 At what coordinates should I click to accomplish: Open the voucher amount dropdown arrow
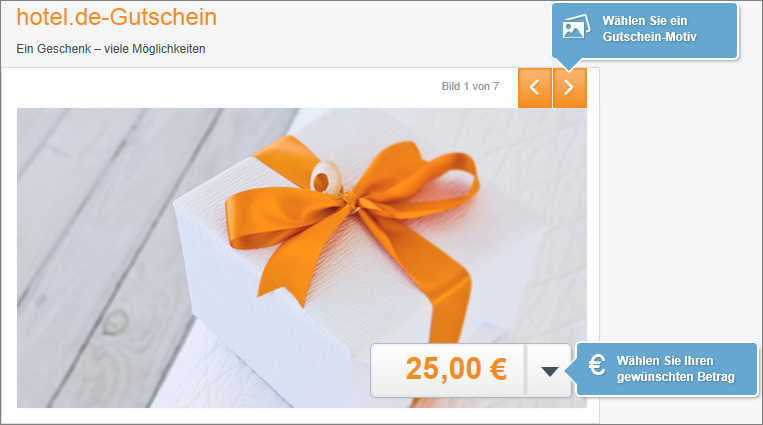(549, 371)
